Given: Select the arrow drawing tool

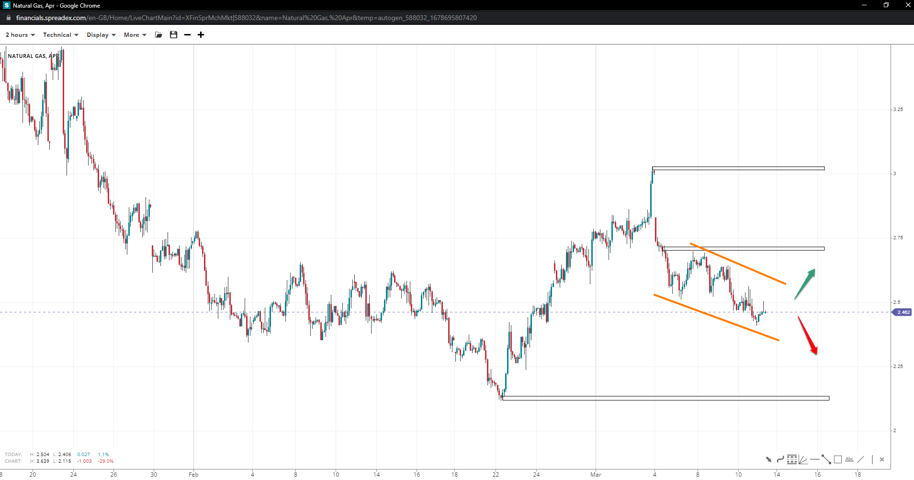Looking at the screenshot, I should tap(768, 460).
